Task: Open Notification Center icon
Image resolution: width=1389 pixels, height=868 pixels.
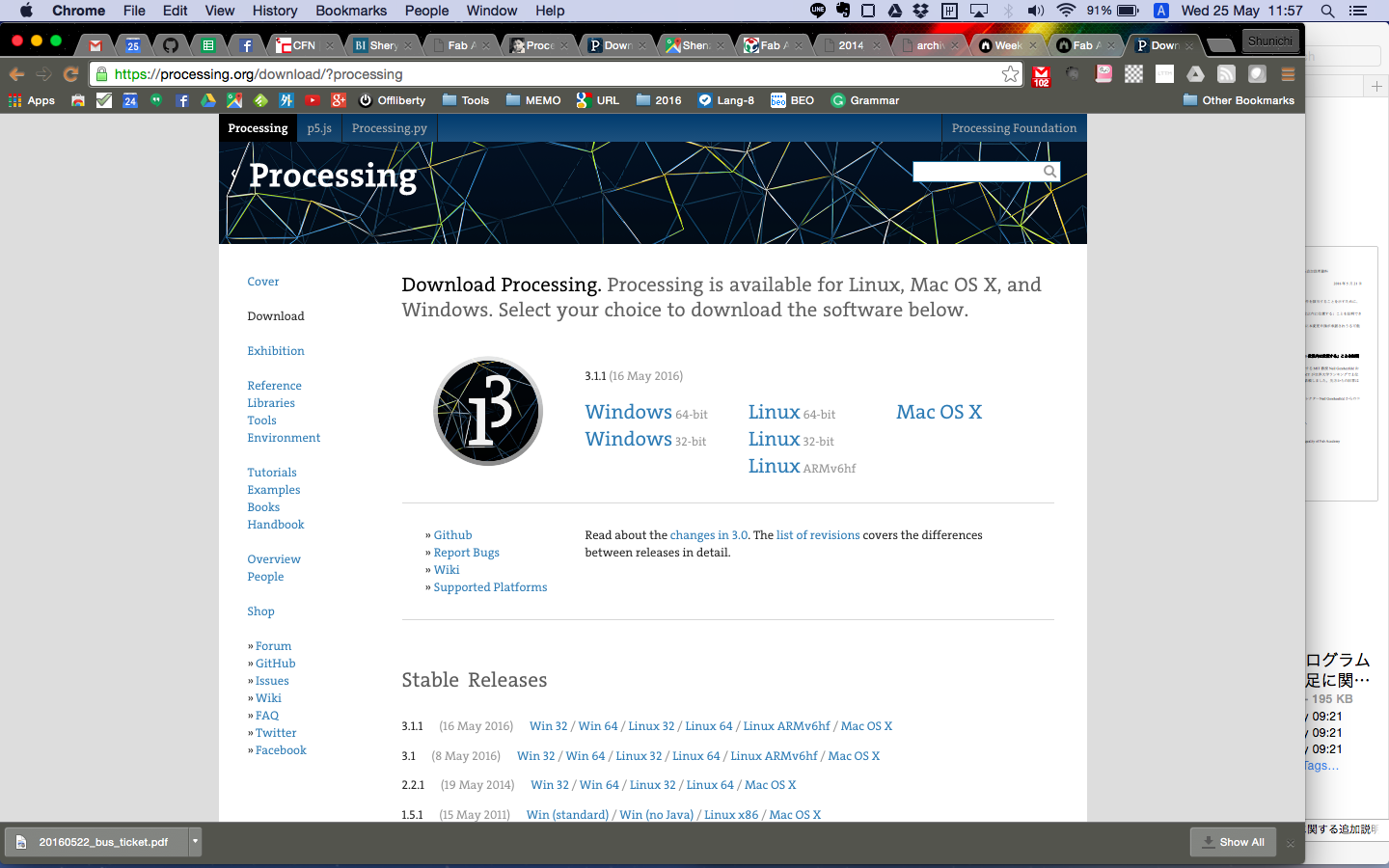Action: pyautogui.click(x=1358, y=11)
